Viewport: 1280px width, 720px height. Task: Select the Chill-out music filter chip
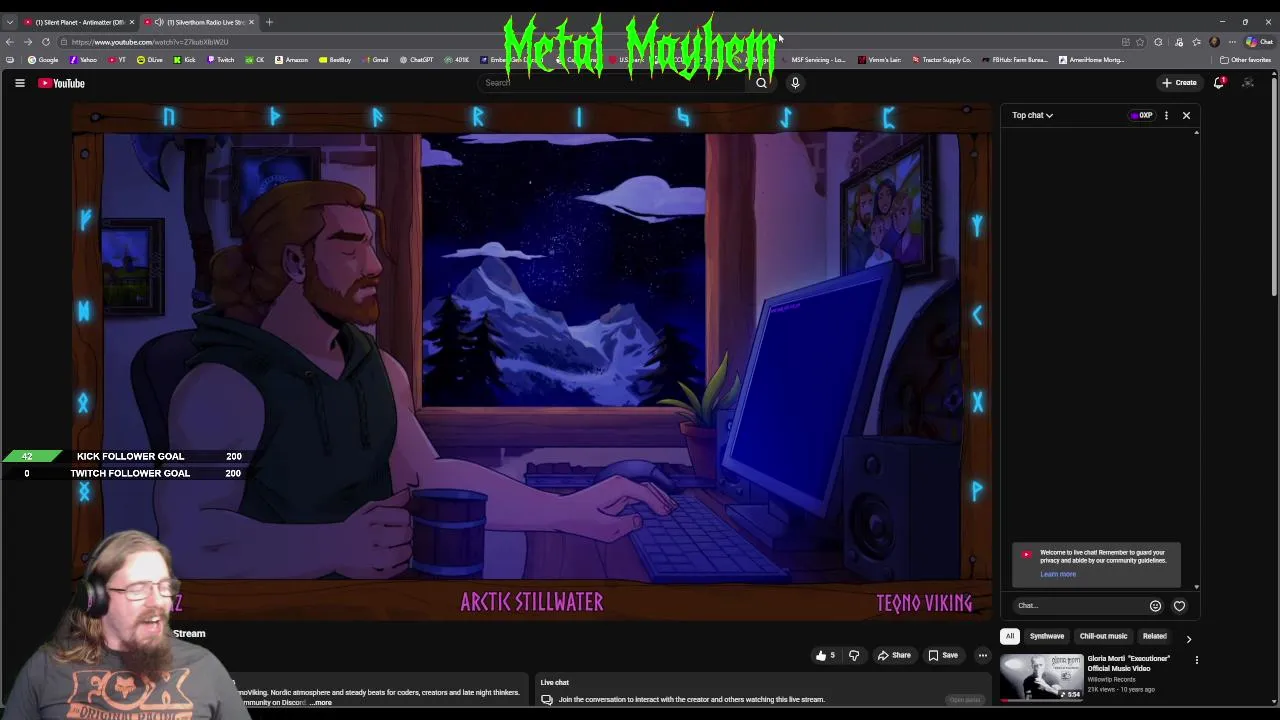coord(1103,636)
